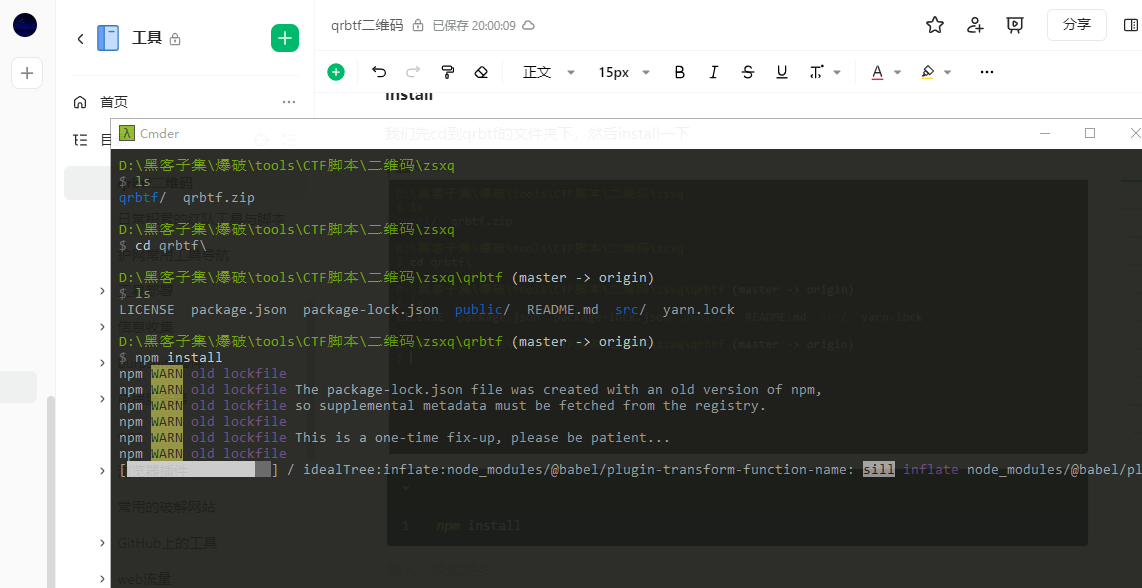Toggle underline formatting
The width and height of the screenshot is (1142, 588).
pos(781,72)
